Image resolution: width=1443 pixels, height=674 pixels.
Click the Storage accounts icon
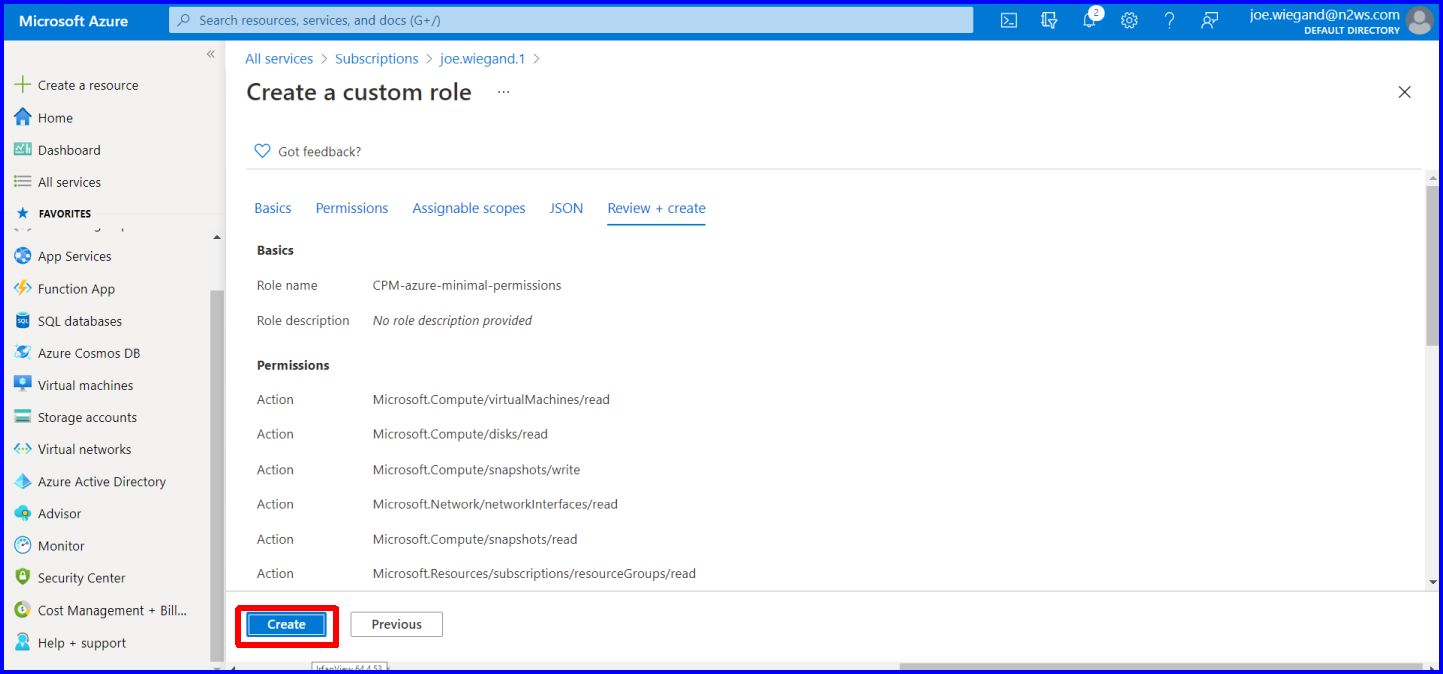pyautogui.click(x=22, y=417)
